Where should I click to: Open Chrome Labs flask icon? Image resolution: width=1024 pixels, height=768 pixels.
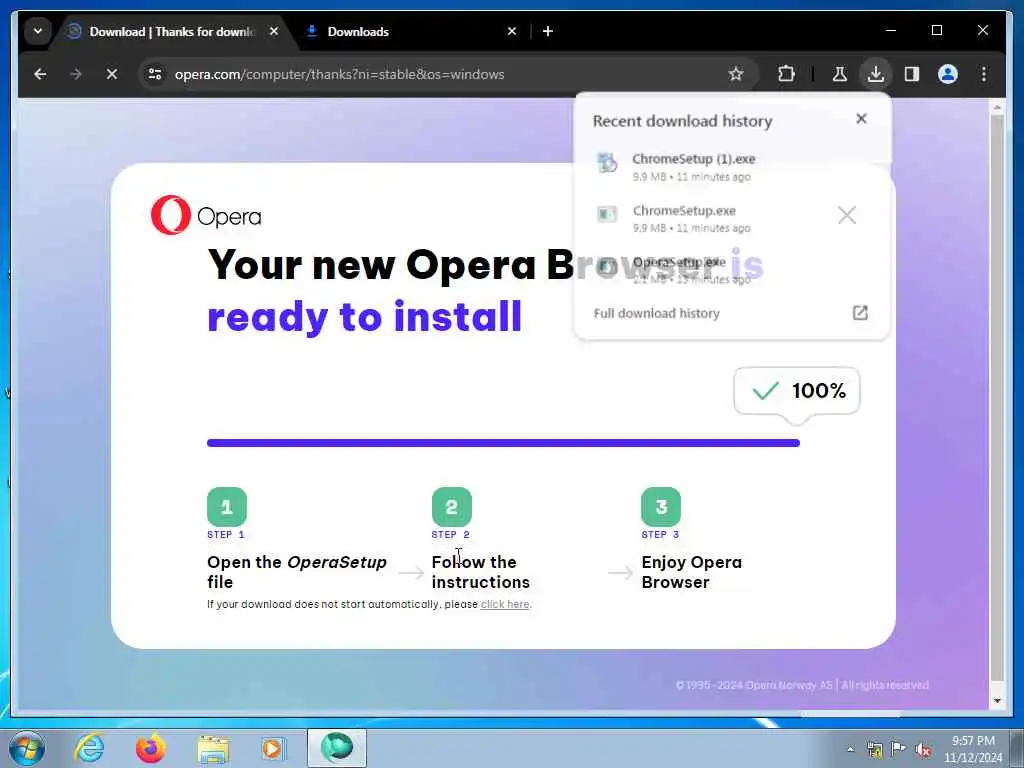(840, 74)
